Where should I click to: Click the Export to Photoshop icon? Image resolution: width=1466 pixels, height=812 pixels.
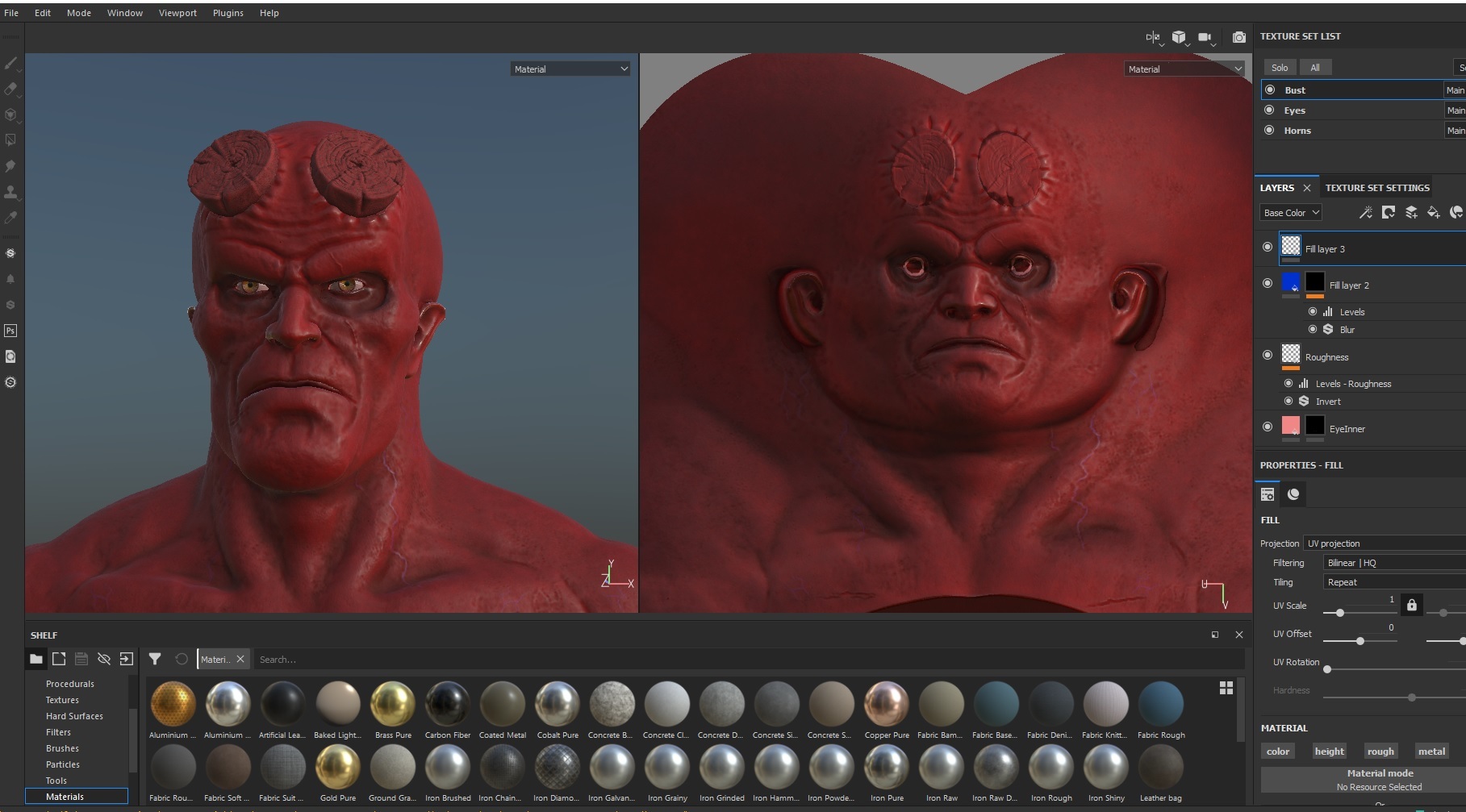click(10, 331)
